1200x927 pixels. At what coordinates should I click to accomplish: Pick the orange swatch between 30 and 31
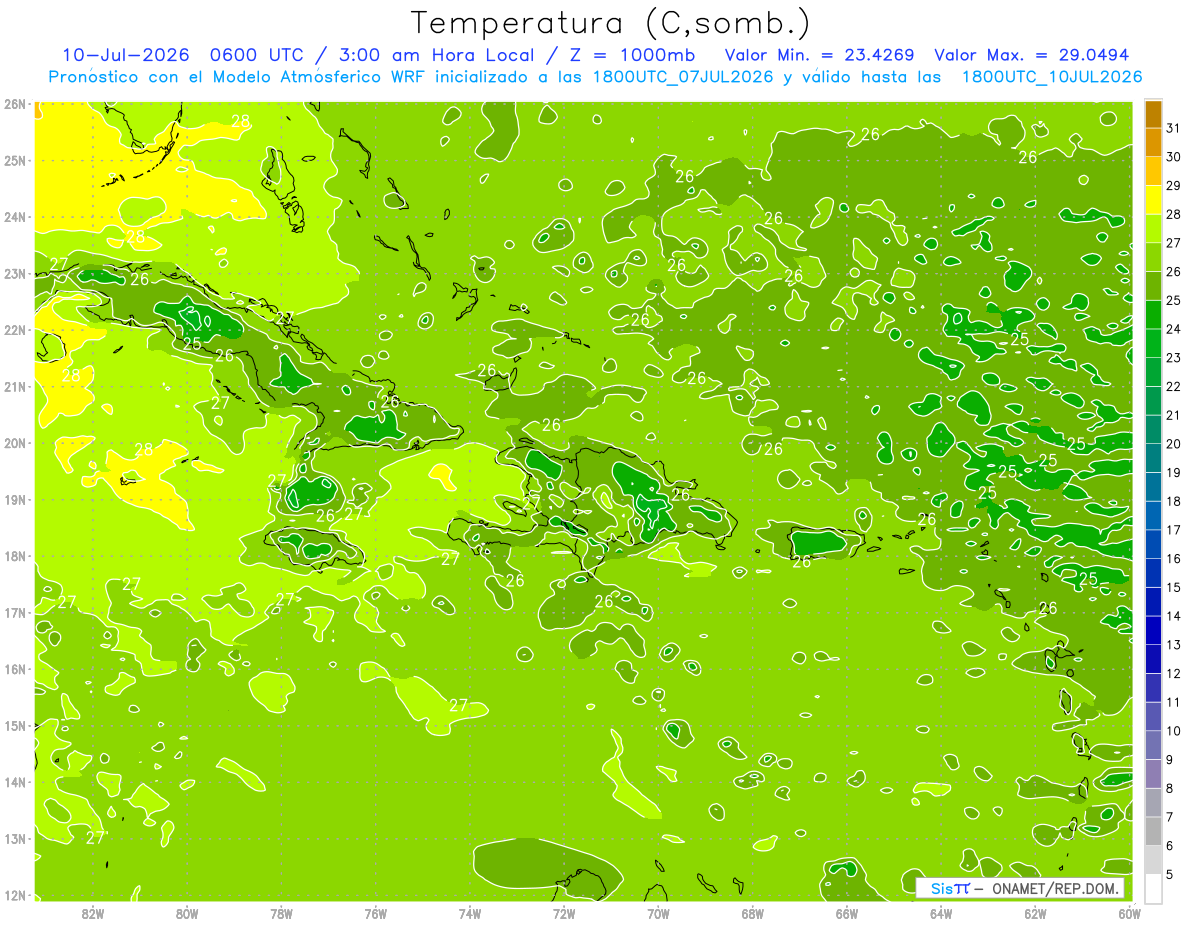tap(1153, 143)
